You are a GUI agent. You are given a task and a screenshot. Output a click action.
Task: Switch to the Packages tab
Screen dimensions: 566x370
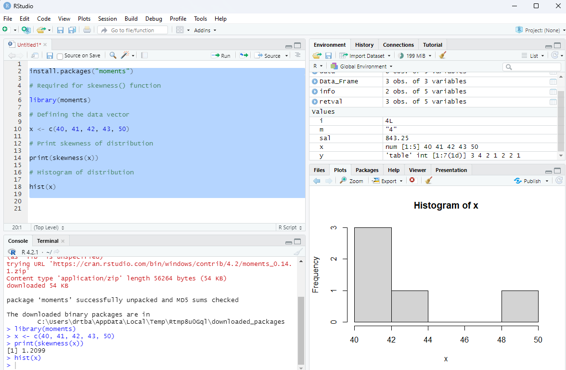point(367,170)
